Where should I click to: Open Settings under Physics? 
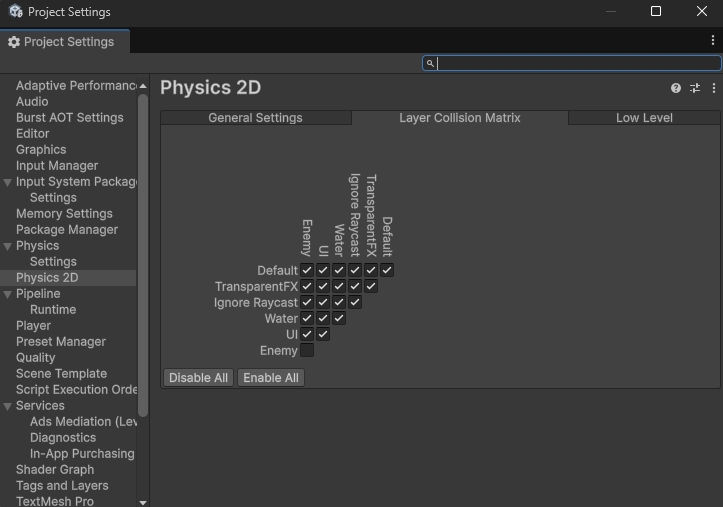tap(53, 262)
